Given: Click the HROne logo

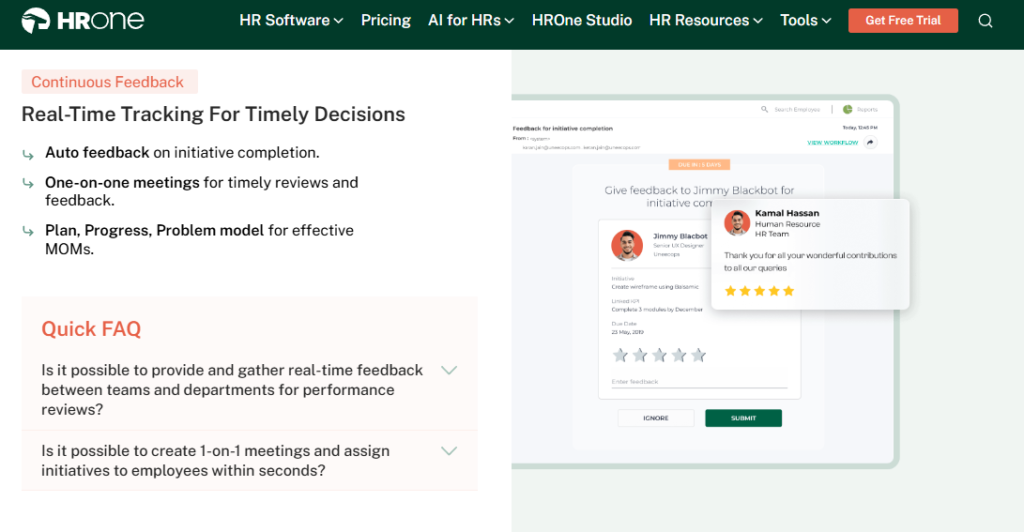Looking at the screenshot, I should pos(83,20).
